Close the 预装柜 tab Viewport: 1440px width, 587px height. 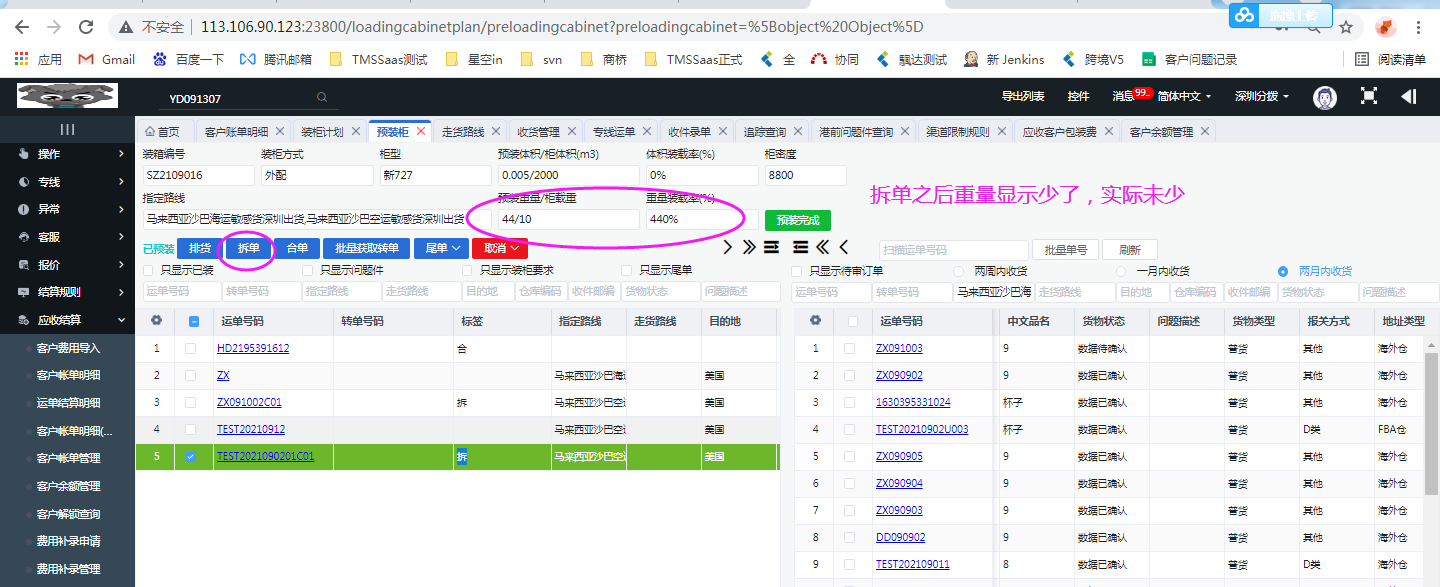pos(421,131)
